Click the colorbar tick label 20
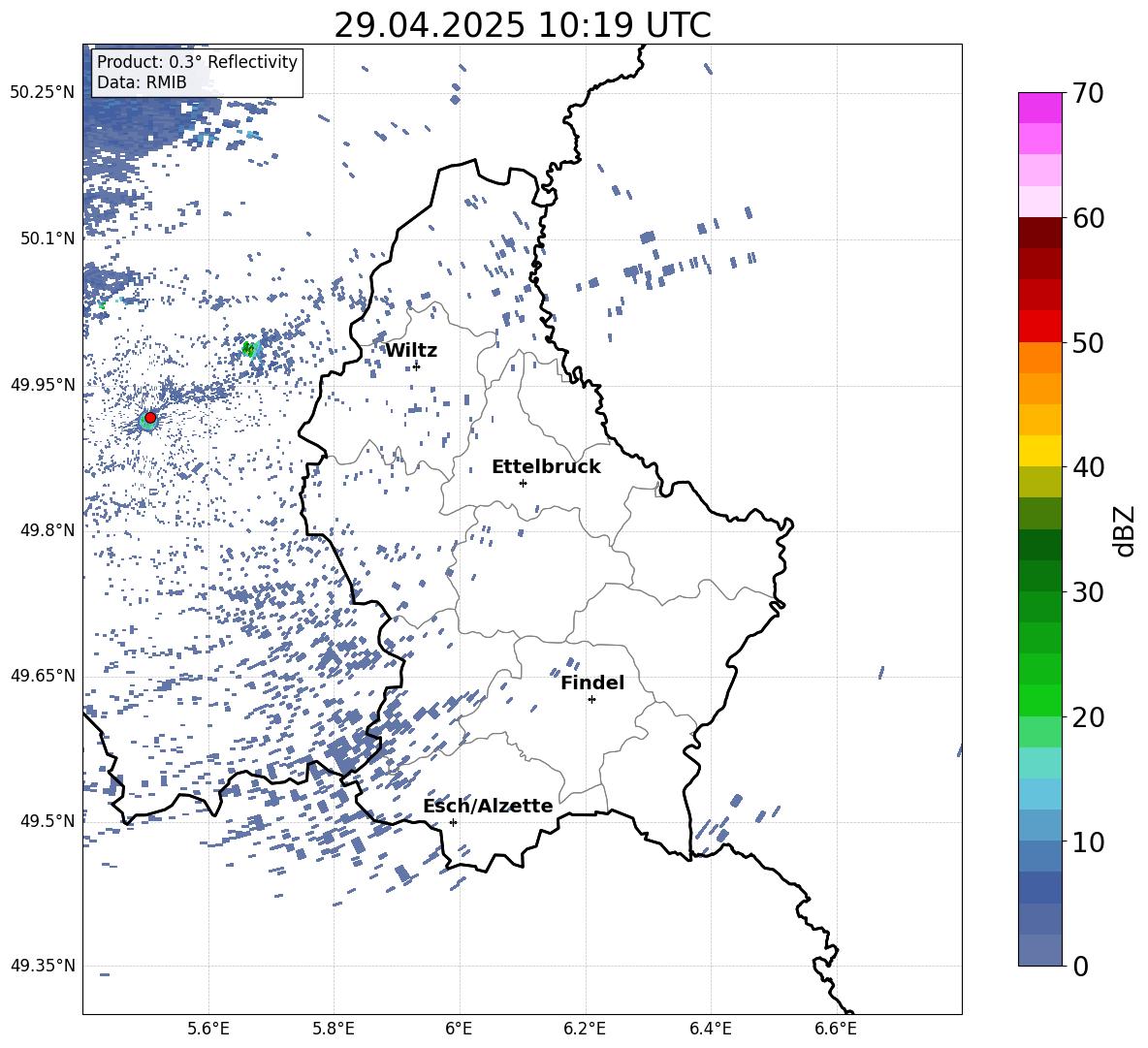The width and height of the screenshot is (1148, 1048). 1088,716
